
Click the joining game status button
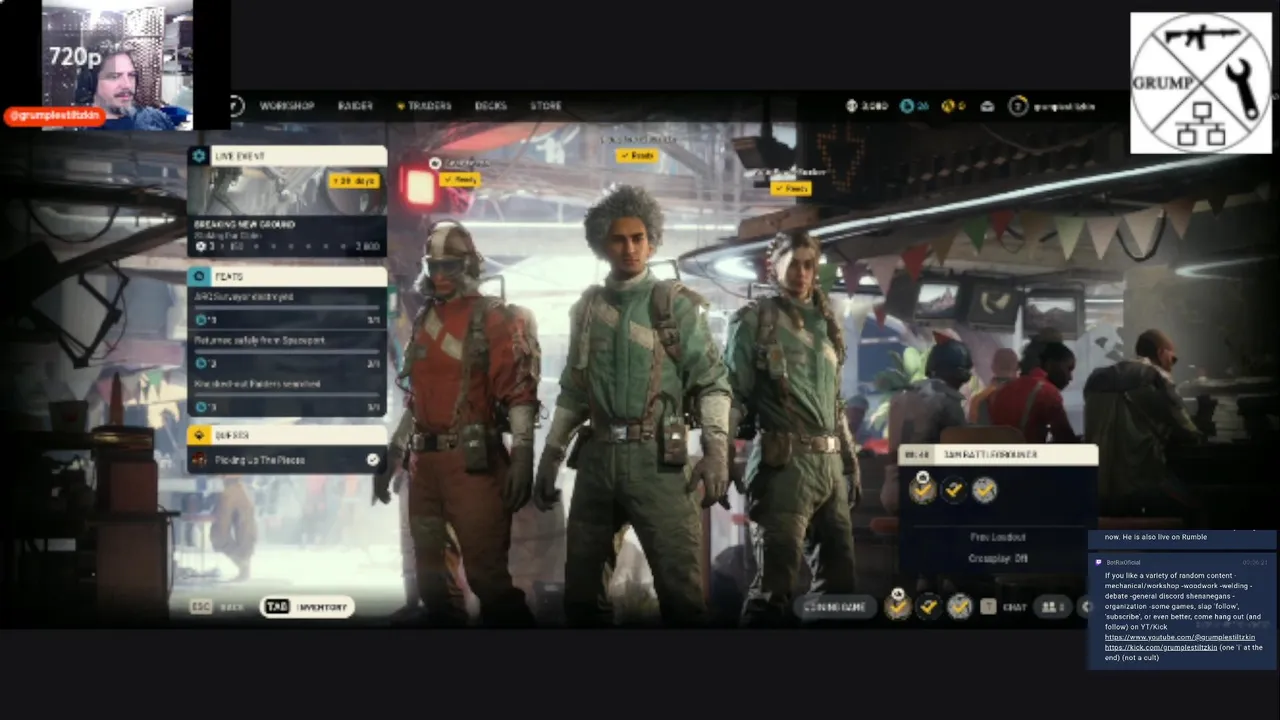click(834, 607)
